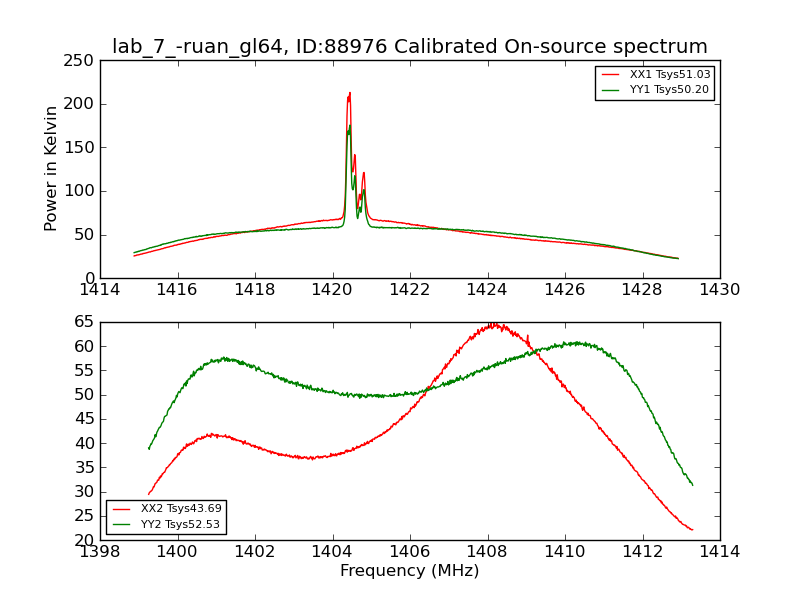Click the 1406 tick label on bottom plot

tap(410, 552)
